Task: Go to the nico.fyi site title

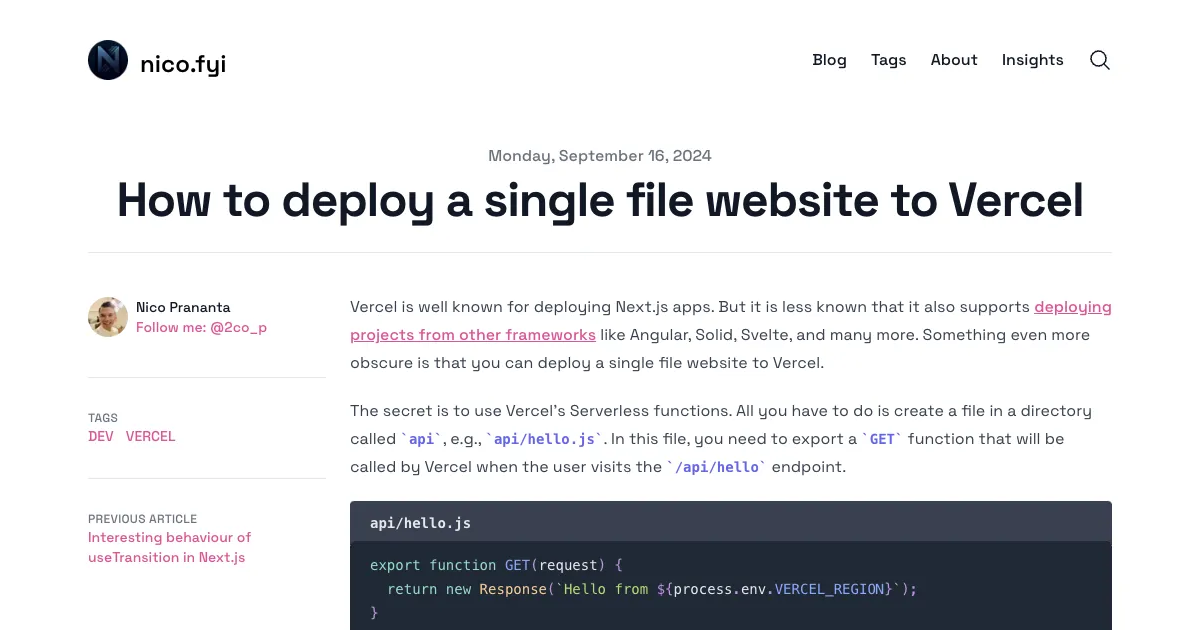Action: [x=183, y=64]
